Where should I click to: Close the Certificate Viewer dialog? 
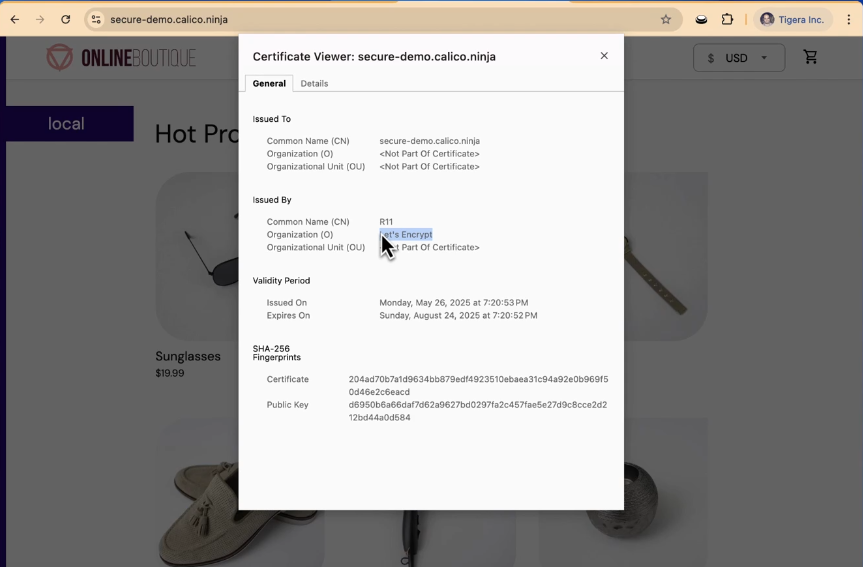pyautogui.click(x=604, y=56)
